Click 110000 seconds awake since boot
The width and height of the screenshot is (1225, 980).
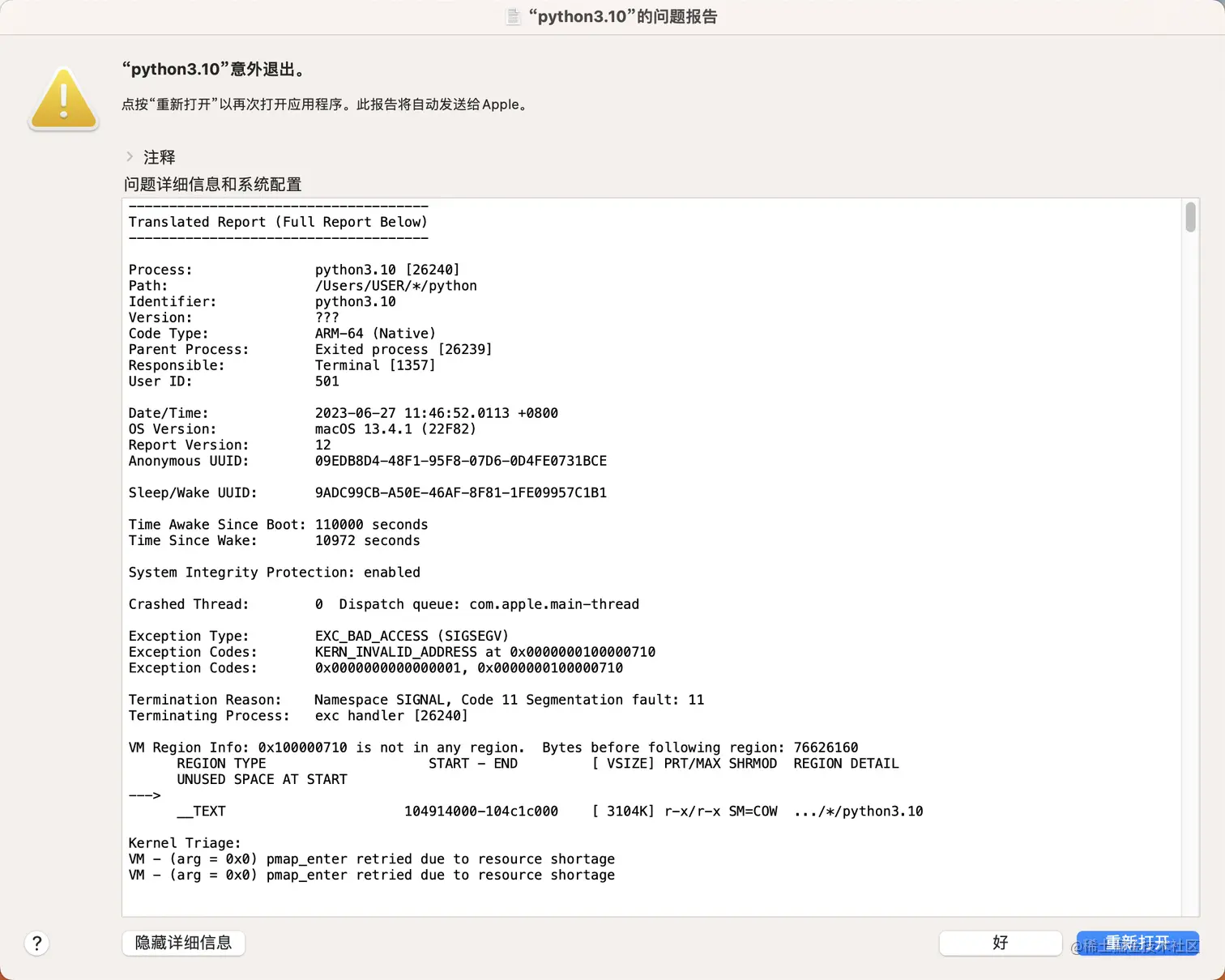coord(372,525)
